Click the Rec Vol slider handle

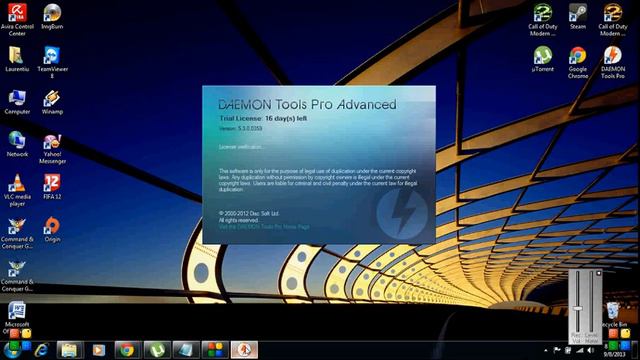tap(577, 309)
